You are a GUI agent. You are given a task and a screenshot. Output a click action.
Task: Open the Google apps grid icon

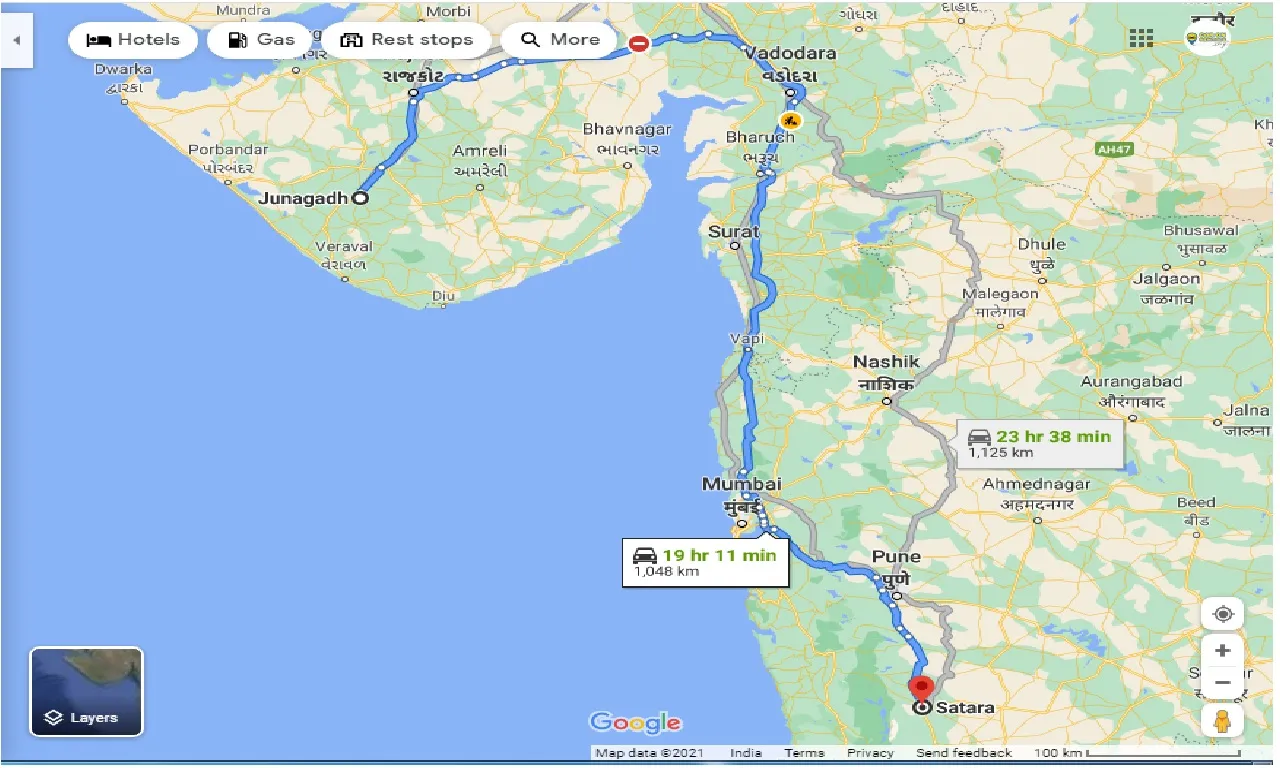tap(1140, 39)
